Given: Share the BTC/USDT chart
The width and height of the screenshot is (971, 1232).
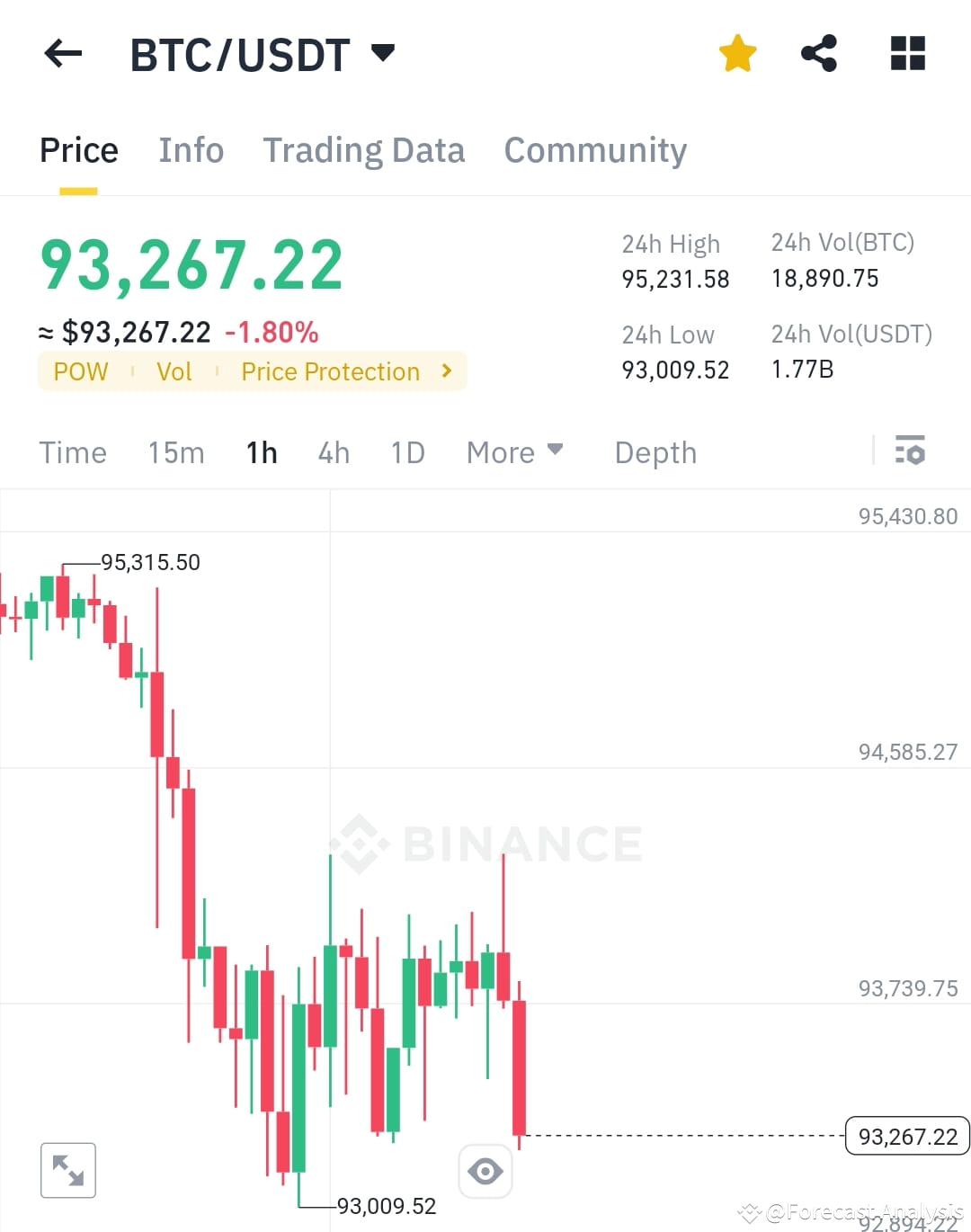Looking at the screenshot, I should (819, 53).
